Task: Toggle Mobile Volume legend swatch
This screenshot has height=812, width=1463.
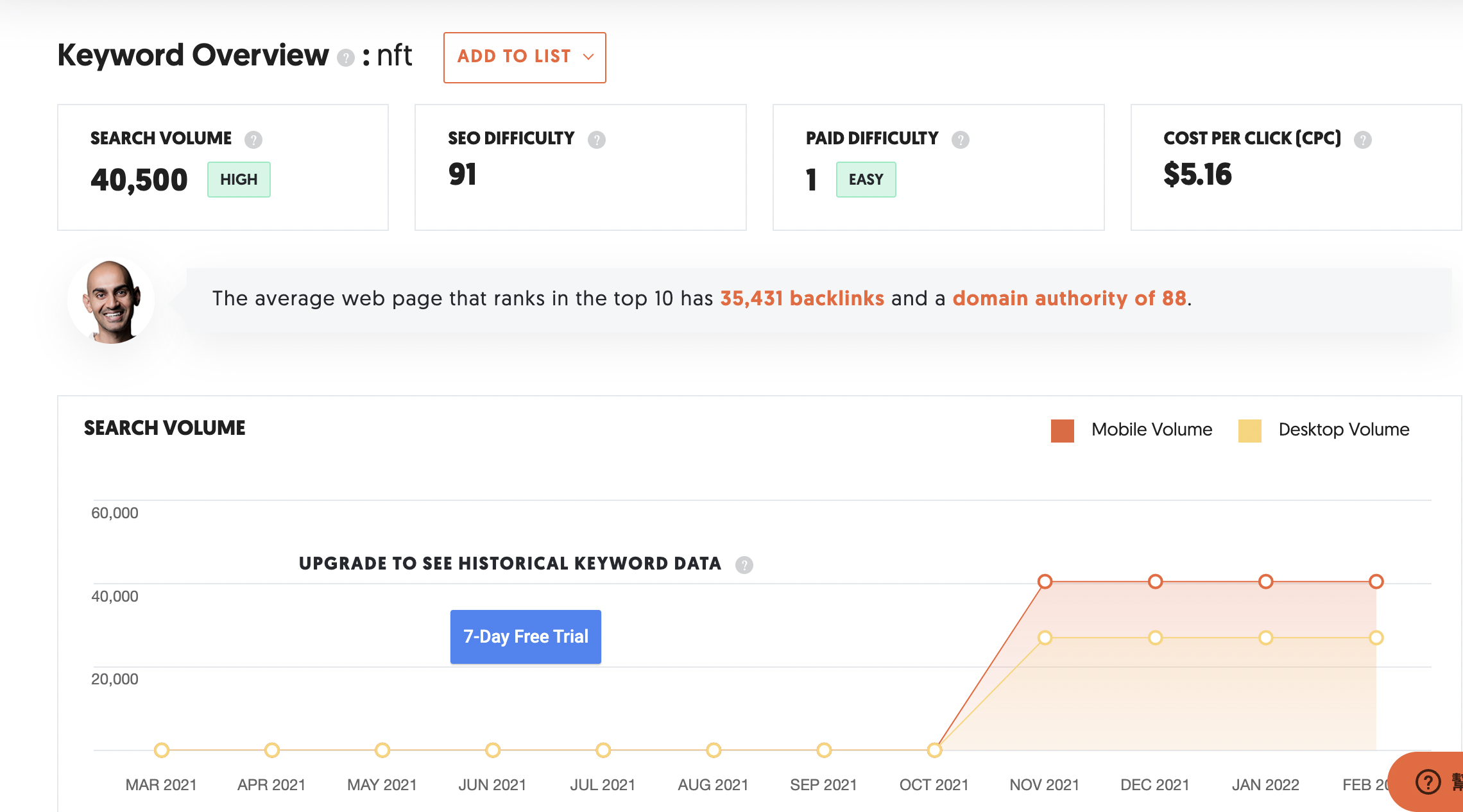Action: click(1063, 430)
